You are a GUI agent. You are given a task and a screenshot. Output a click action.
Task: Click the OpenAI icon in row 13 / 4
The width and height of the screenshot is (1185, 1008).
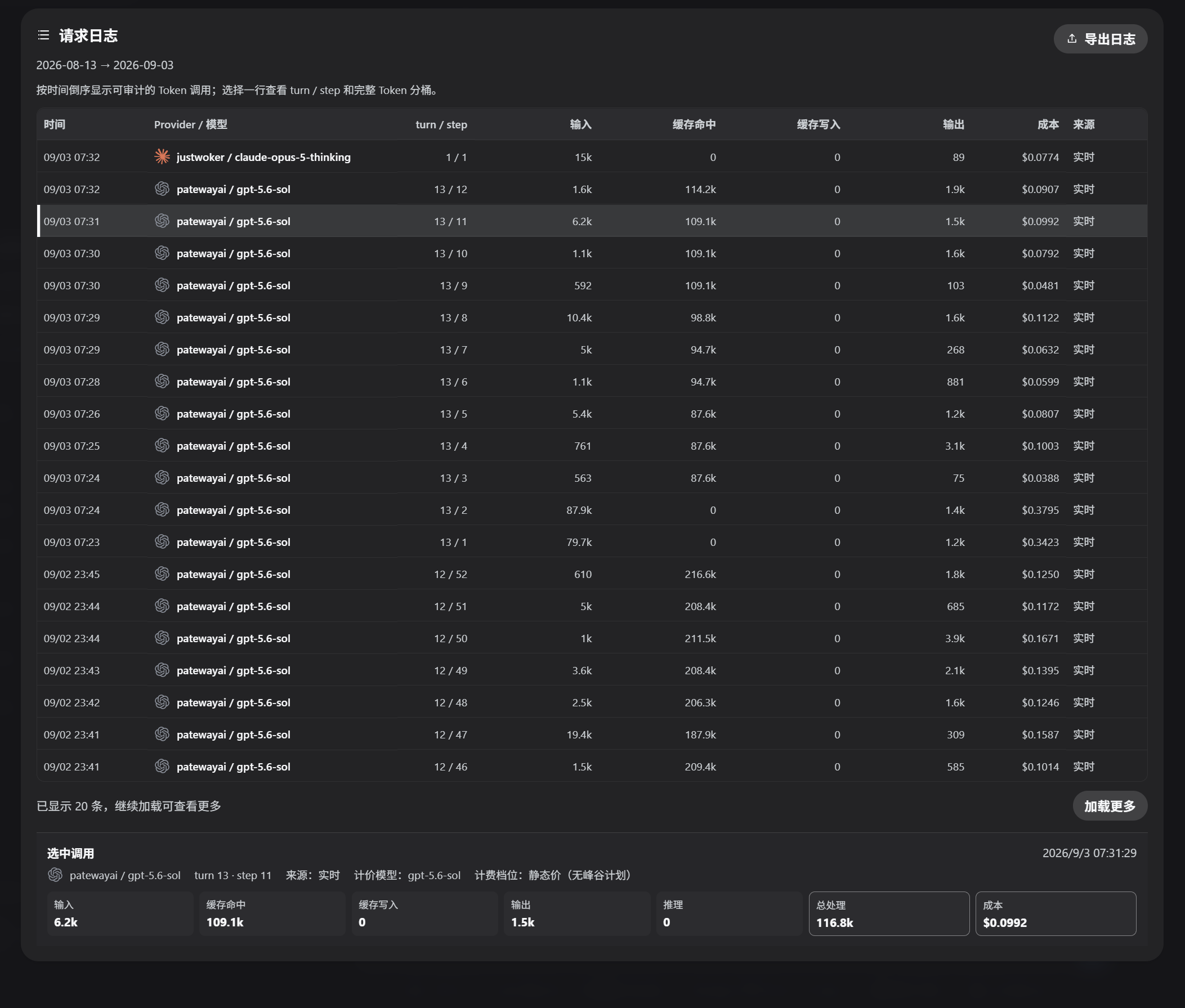(162, 445)
